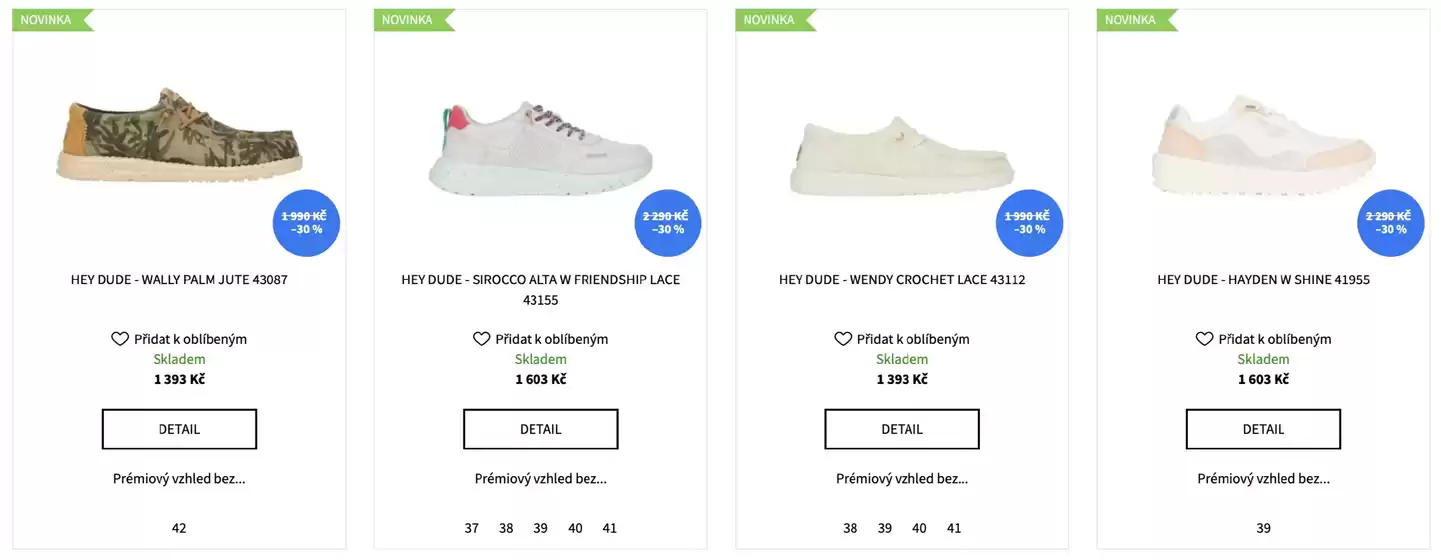Open Hey Dude Wendy Crochet Lace 43112 title
The height and width of the screenshot is (560, 1441).
902,280
